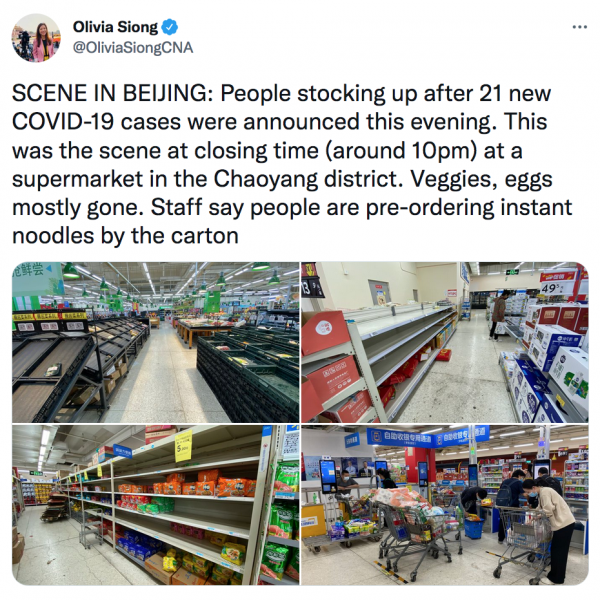Open the empty white shelves photo

tap(445, 342)
